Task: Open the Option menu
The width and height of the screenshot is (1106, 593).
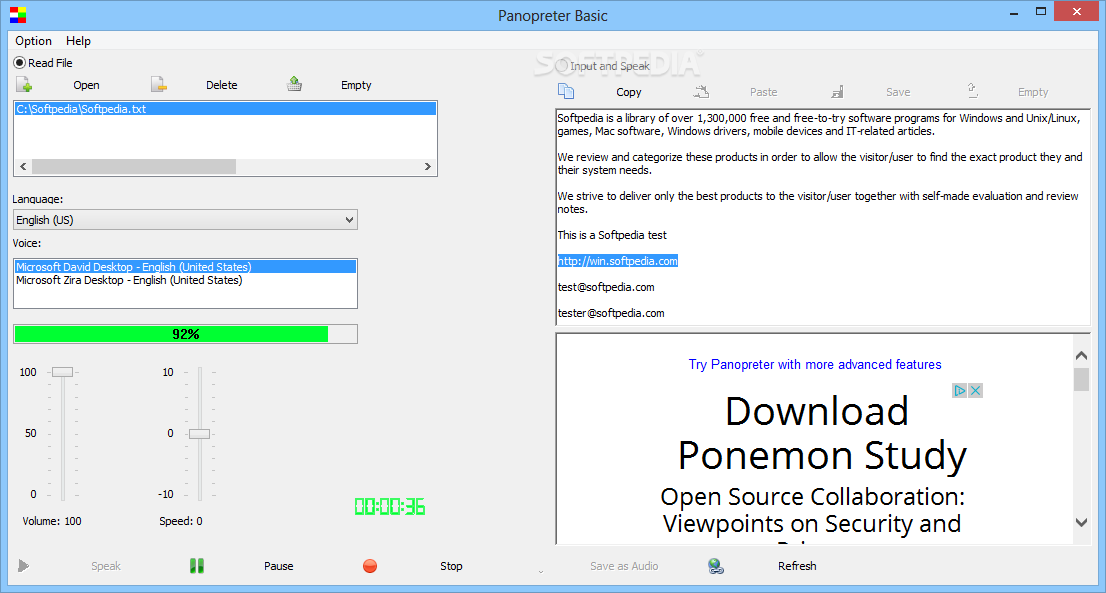Action: tap(33, 41)
